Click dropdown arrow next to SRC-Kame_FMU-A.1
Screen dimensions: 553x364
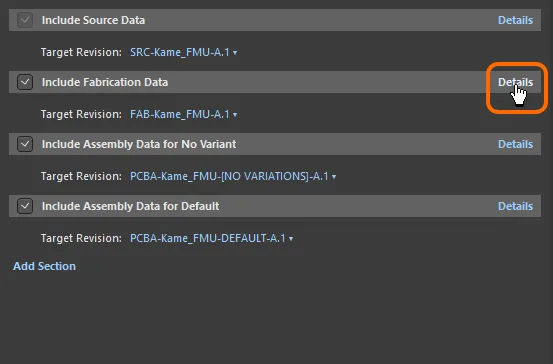click(x=235, y=53)
